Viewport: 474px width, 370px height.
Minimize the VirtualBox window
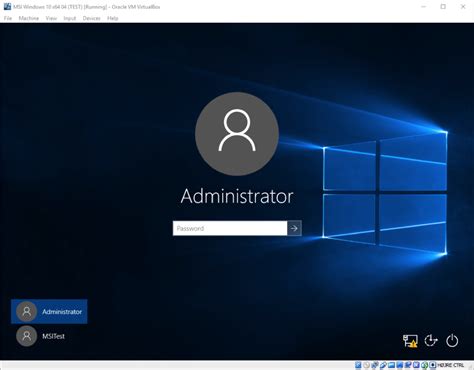(424, 6)
